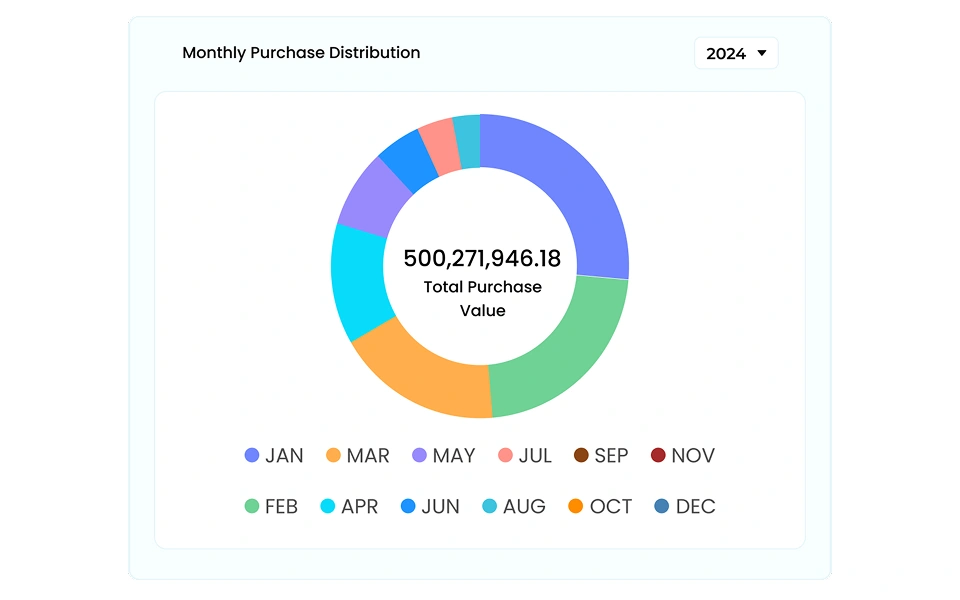Click the APR legend color dot
Screen dimensions: 960x600
[327, 507]
